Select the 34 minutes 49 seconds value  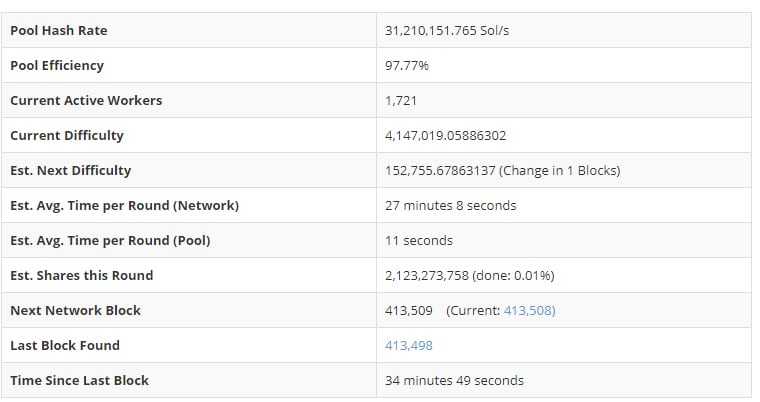[454, 380]
